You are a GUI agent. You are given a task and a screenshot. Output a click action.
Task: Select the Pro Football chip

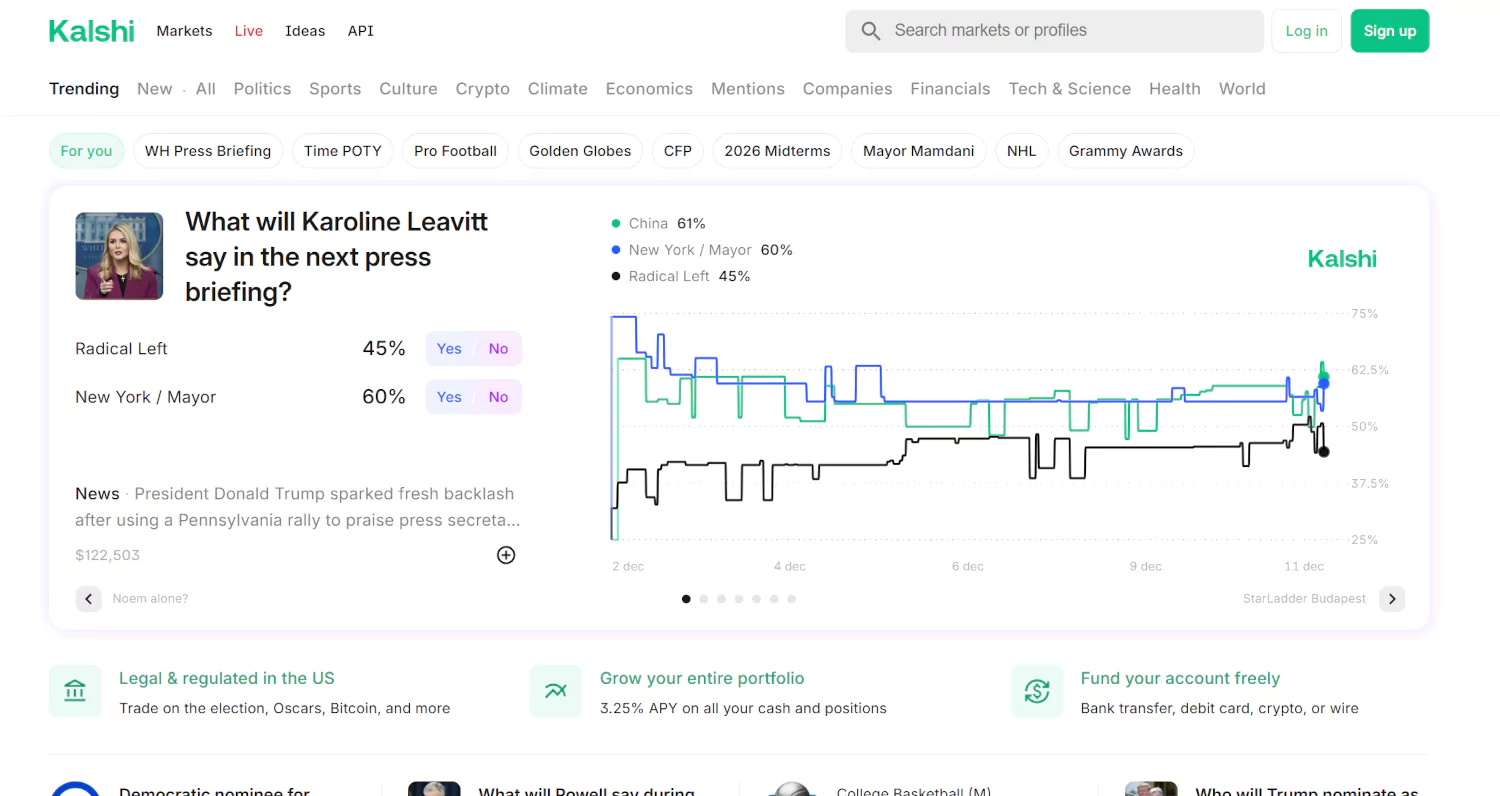[455, 151]
